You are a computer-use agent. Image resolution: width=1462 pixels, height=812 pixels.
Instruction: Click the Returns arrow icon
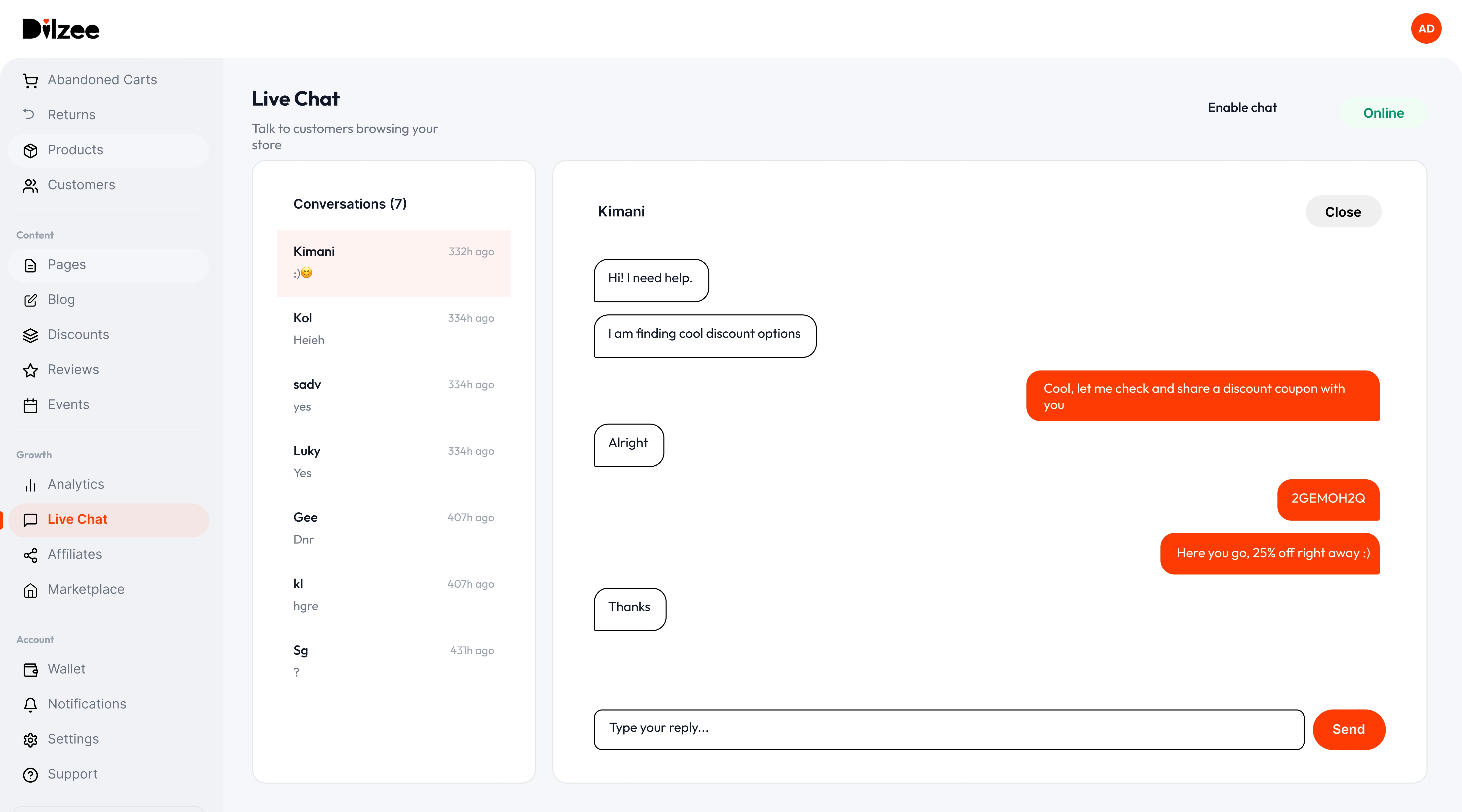(x=29, y=114)
